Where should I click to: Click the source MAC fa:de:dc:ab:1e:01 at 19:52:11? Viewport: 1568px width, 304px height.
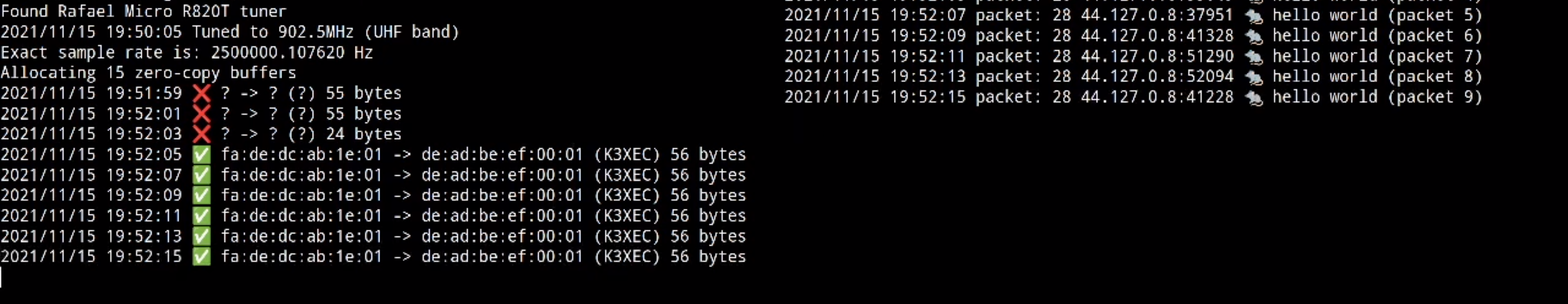(301, 216)
